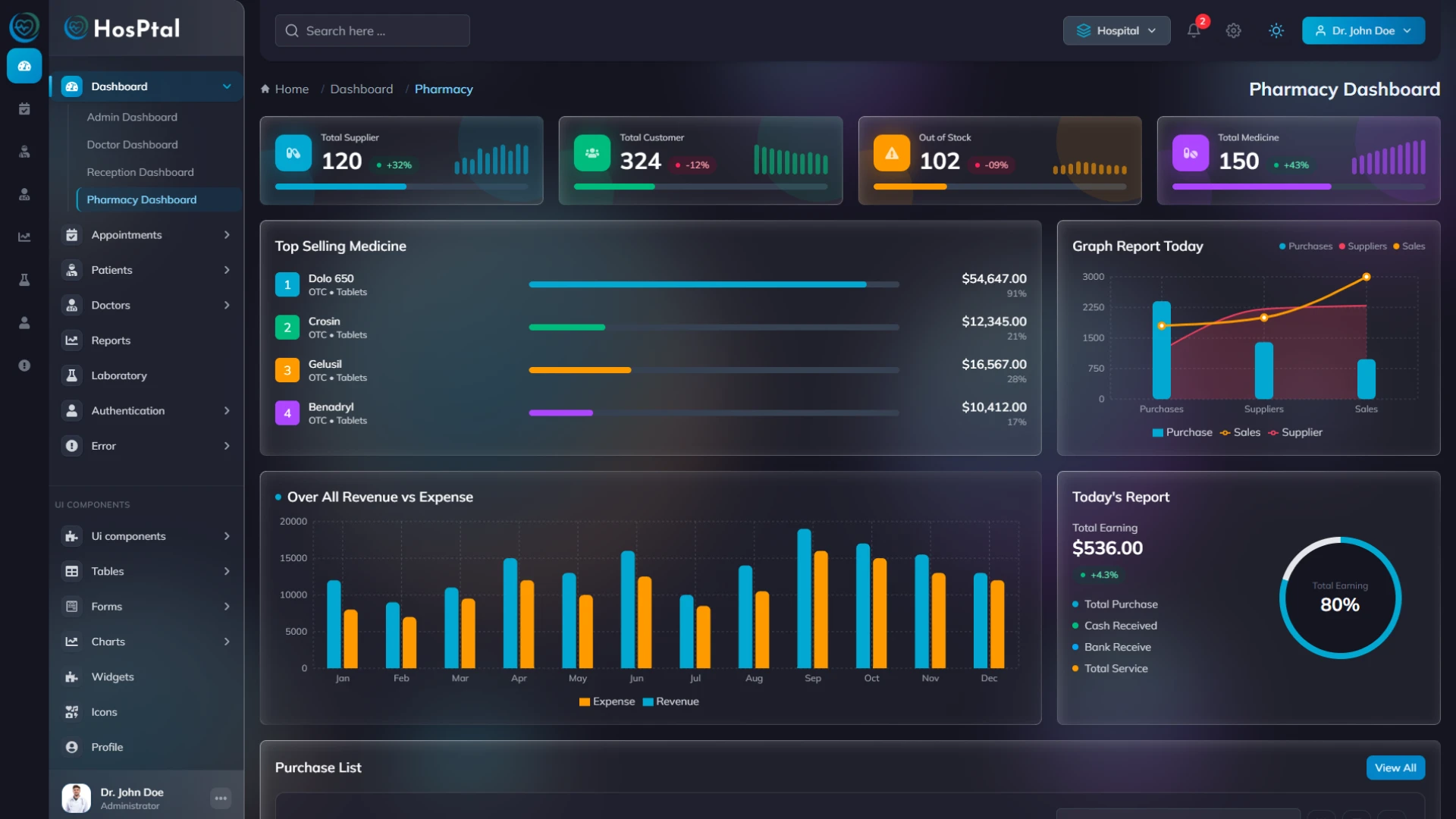This screenshot has height=819, width=1456.
Task: Expand the Error submenu
Action: click(227, 446)
